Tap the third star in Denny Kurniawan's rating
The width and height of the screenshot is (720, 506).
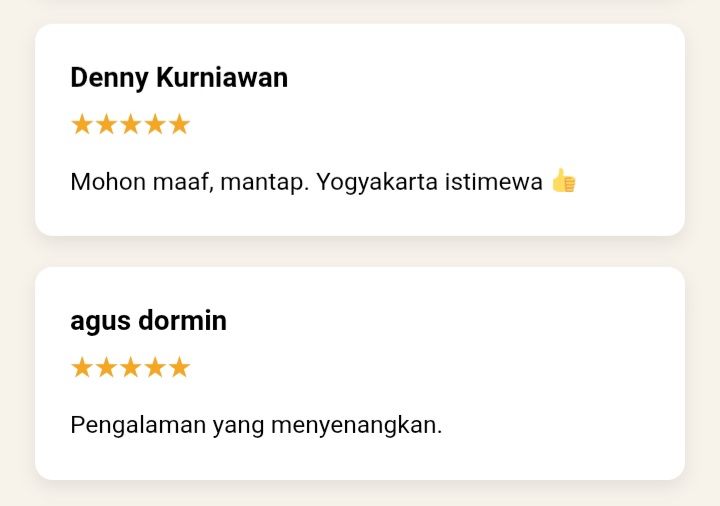click(x=130, y=125)
